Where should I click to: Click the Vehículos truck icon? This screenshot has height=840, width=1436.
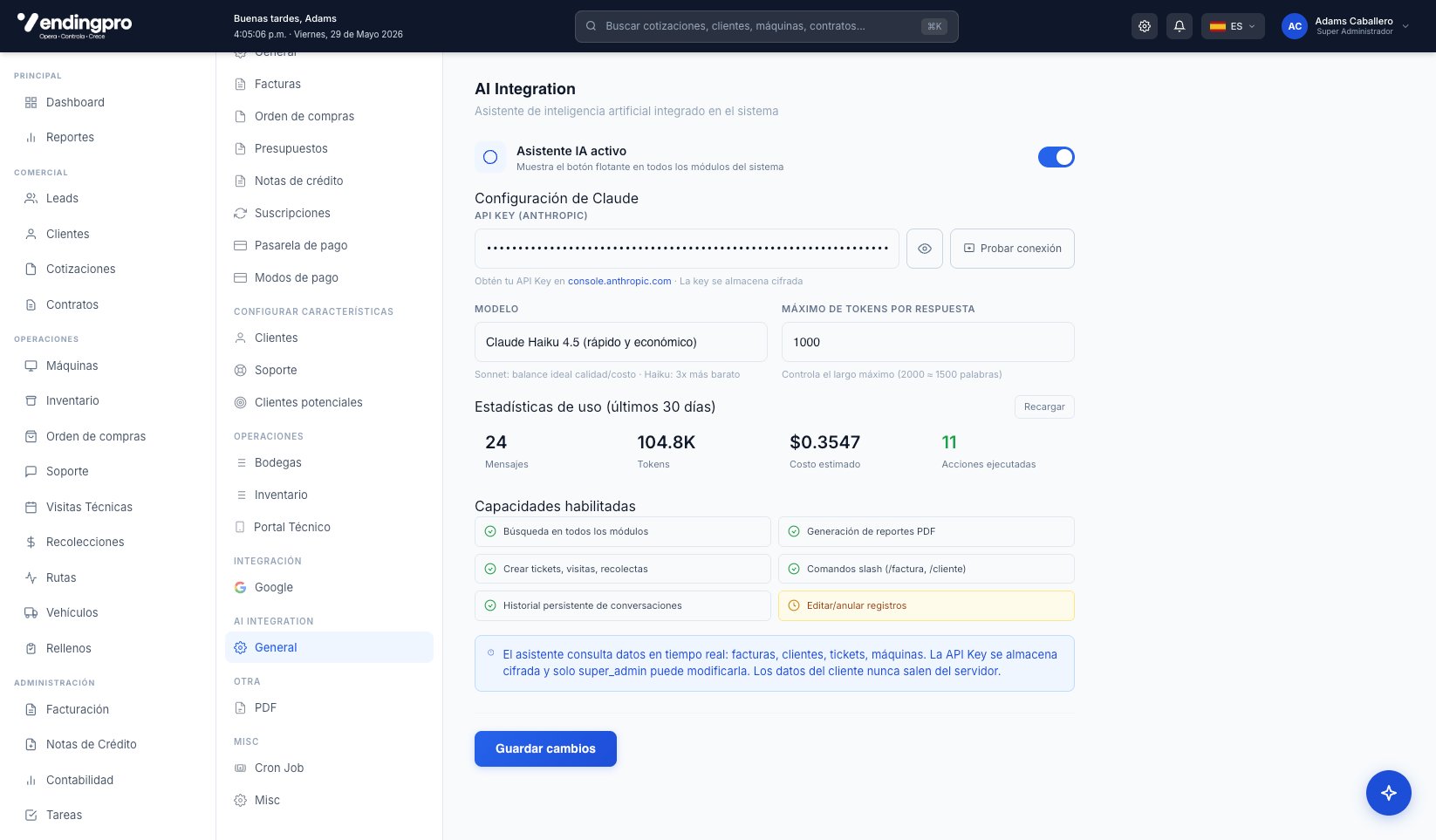click(x=31, y=612)
